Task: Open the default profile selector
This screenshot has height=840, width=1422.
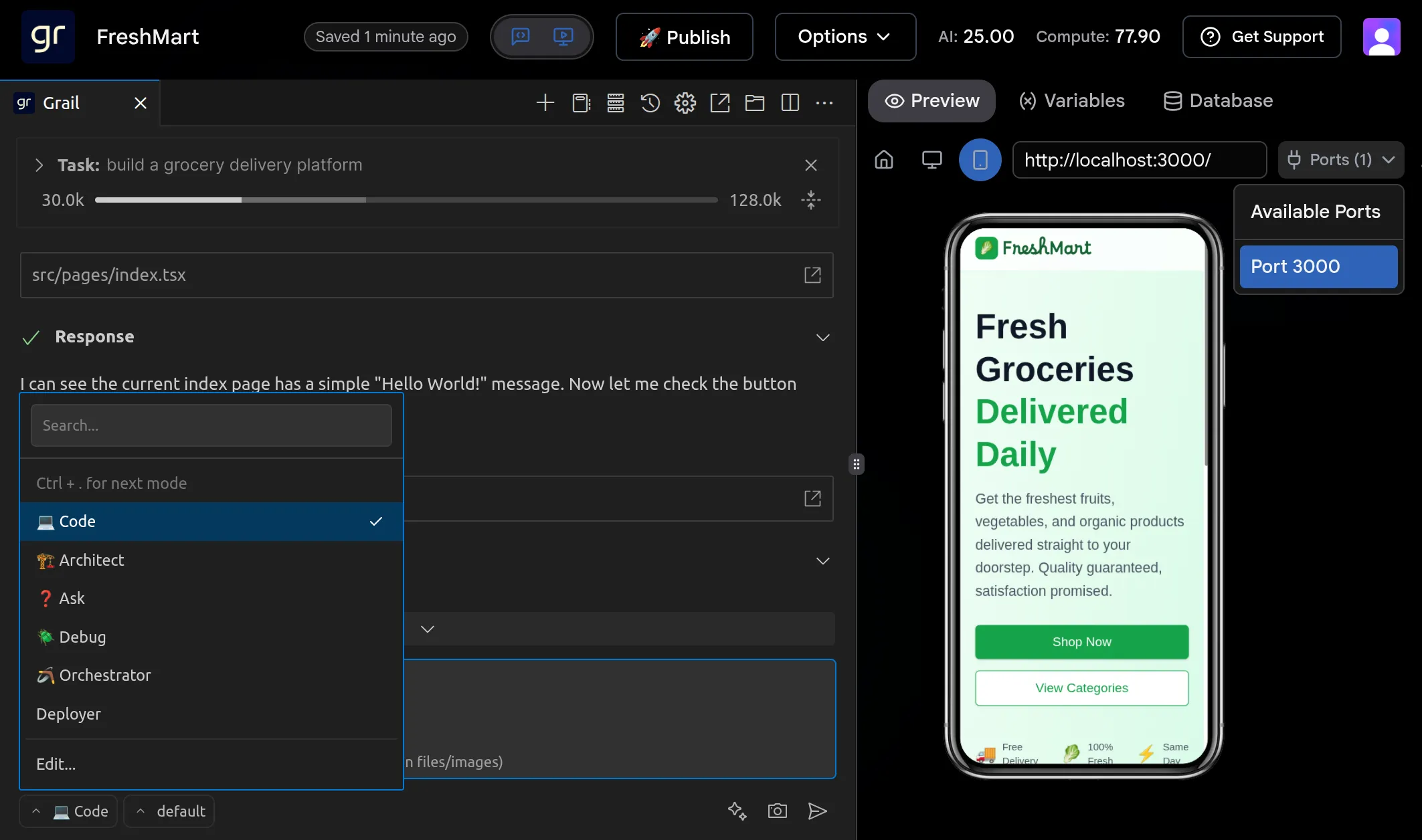Action: point(169,811)
